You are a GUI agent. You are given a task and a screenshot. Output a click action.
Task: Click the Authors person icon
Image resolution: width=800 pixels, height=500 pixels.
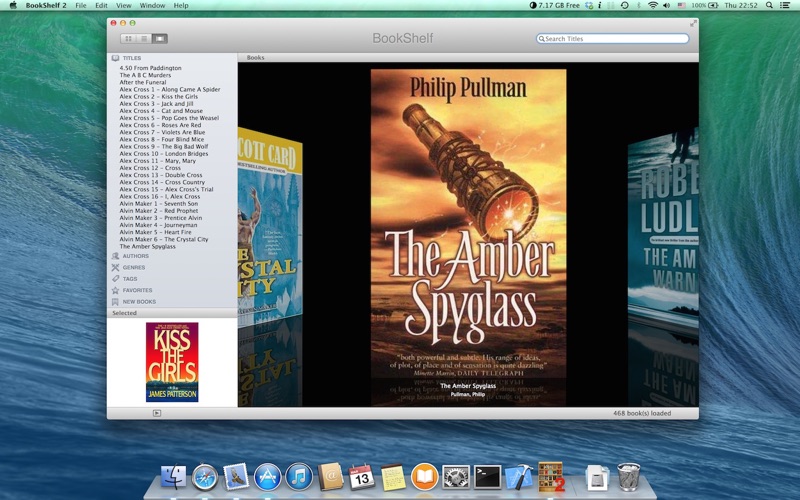pyautogui.click(x=115, y=256)
